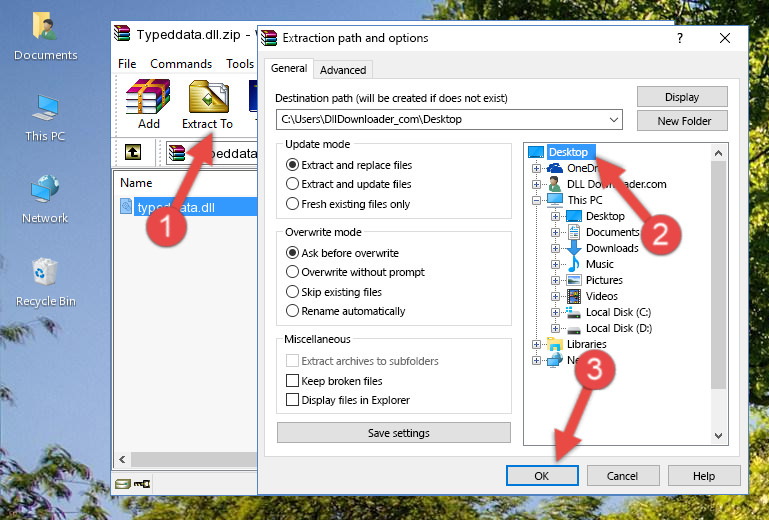Open the File menu in WinRAR
Viewport: 769px width, 520px height.
[x=127, y=64]
